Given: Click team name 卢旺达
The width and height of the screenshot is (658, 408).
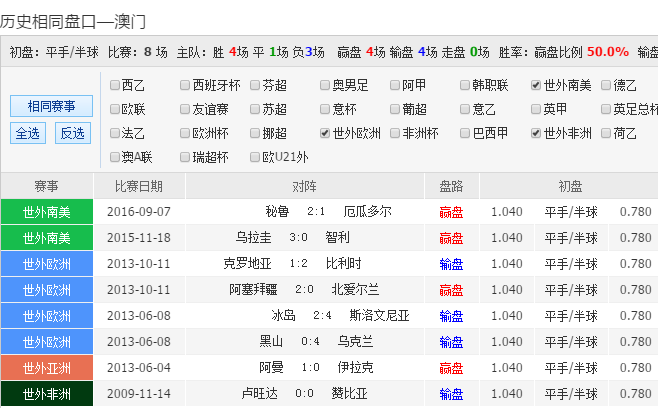Looking at the screenshot, I should pos(260,393).
